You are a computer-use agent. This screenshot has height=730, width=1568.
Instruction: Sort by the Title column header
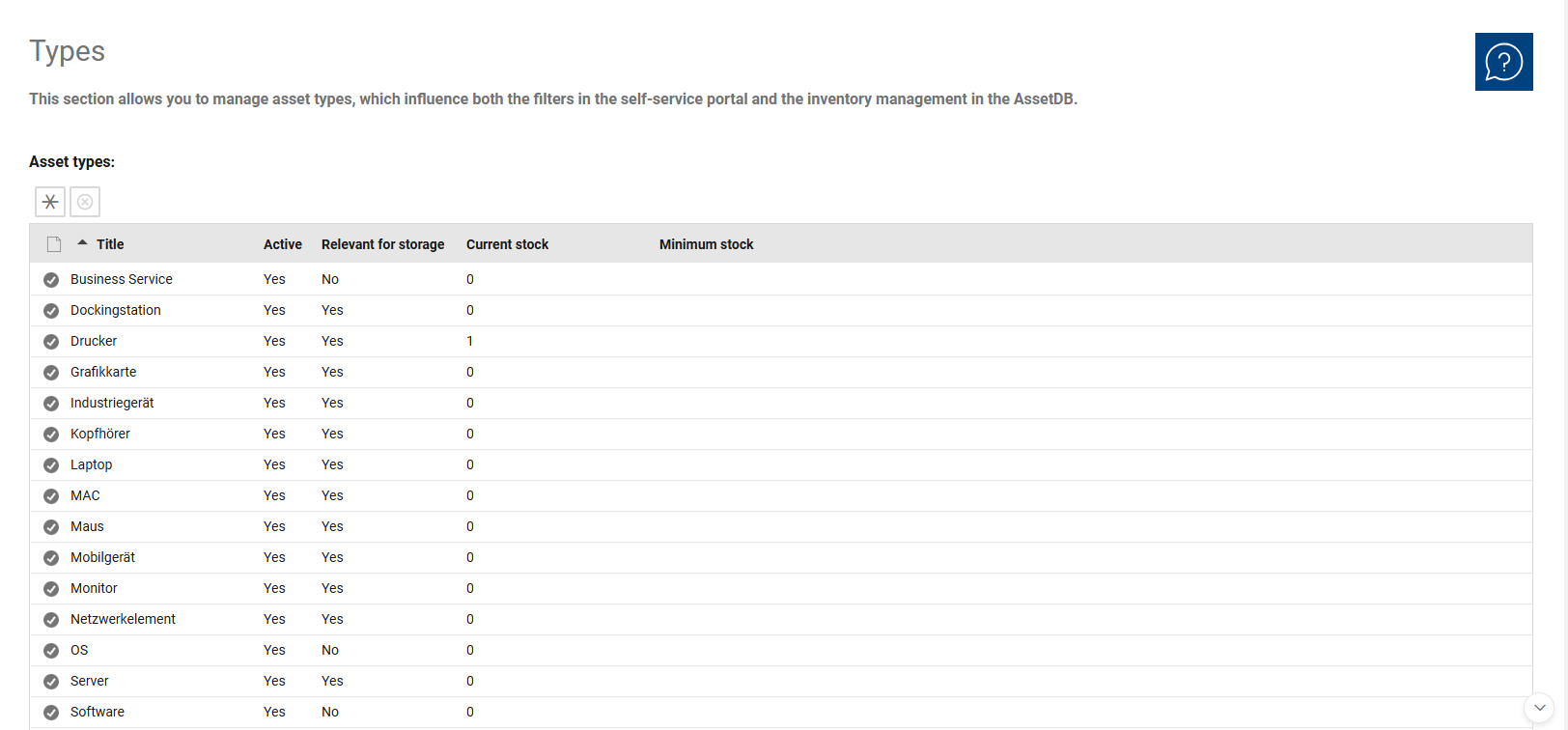110,244
